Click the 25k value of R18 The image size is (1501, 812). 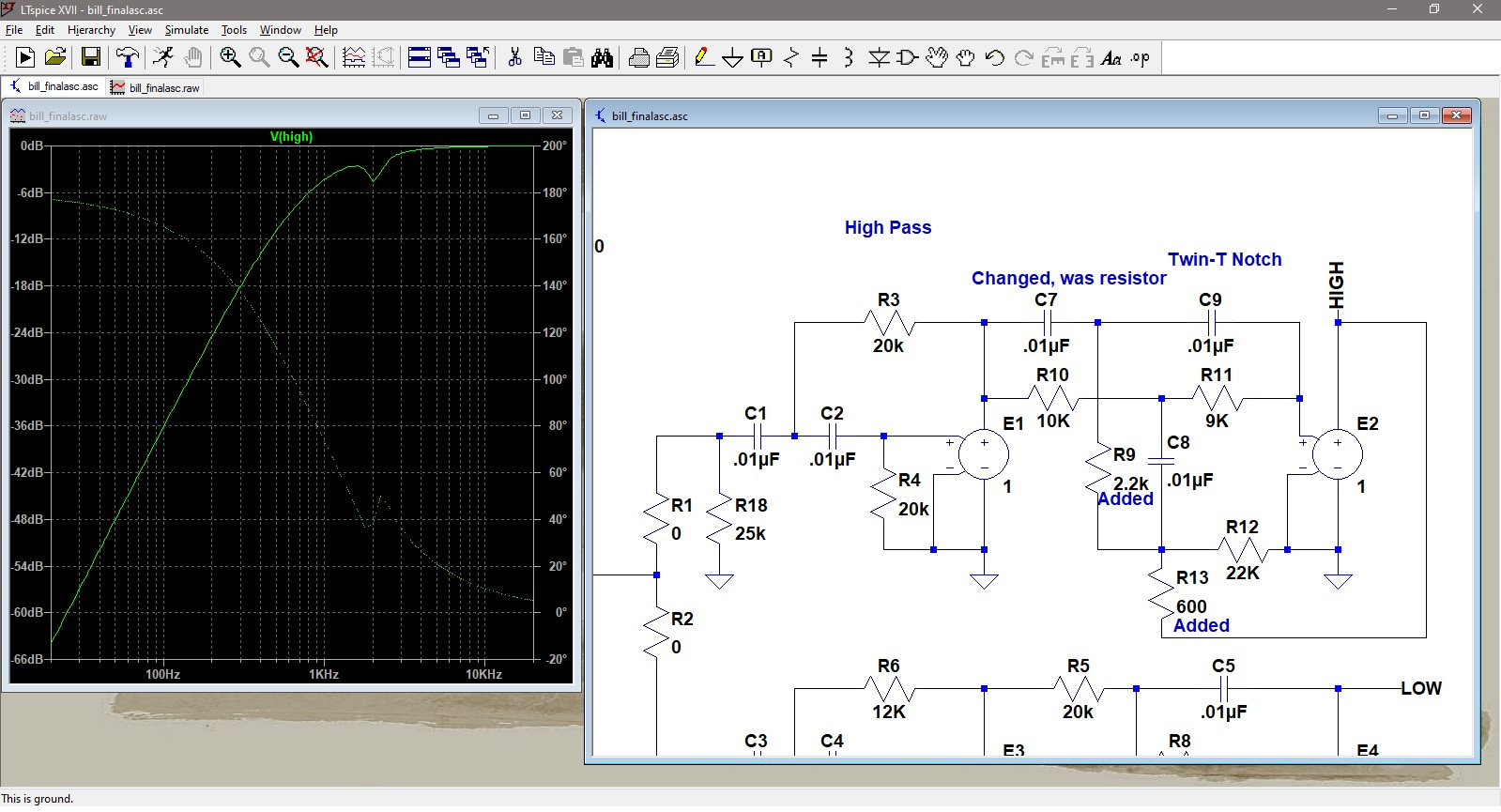[750, 533]
